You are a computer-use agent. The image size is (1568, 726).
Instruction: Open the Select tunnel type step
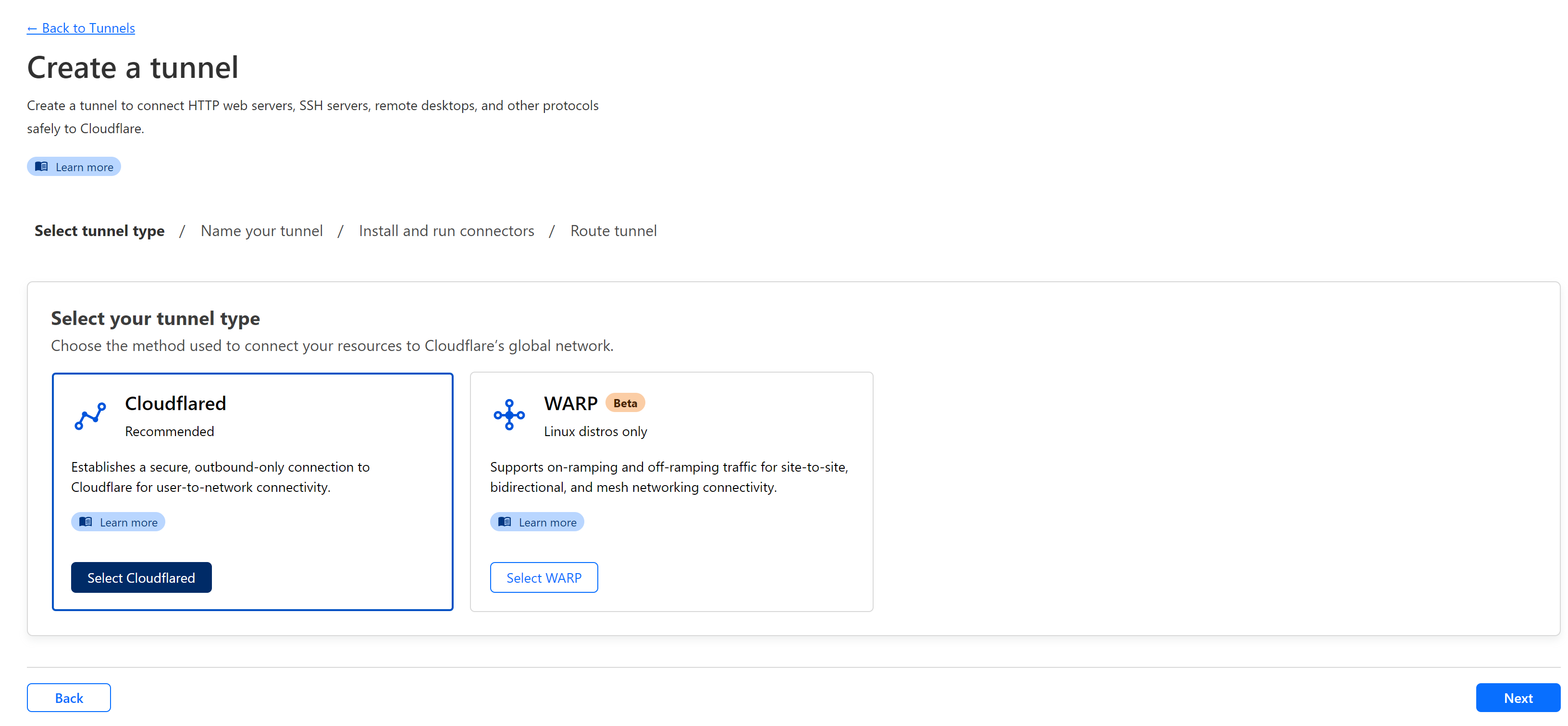(99, 230)
